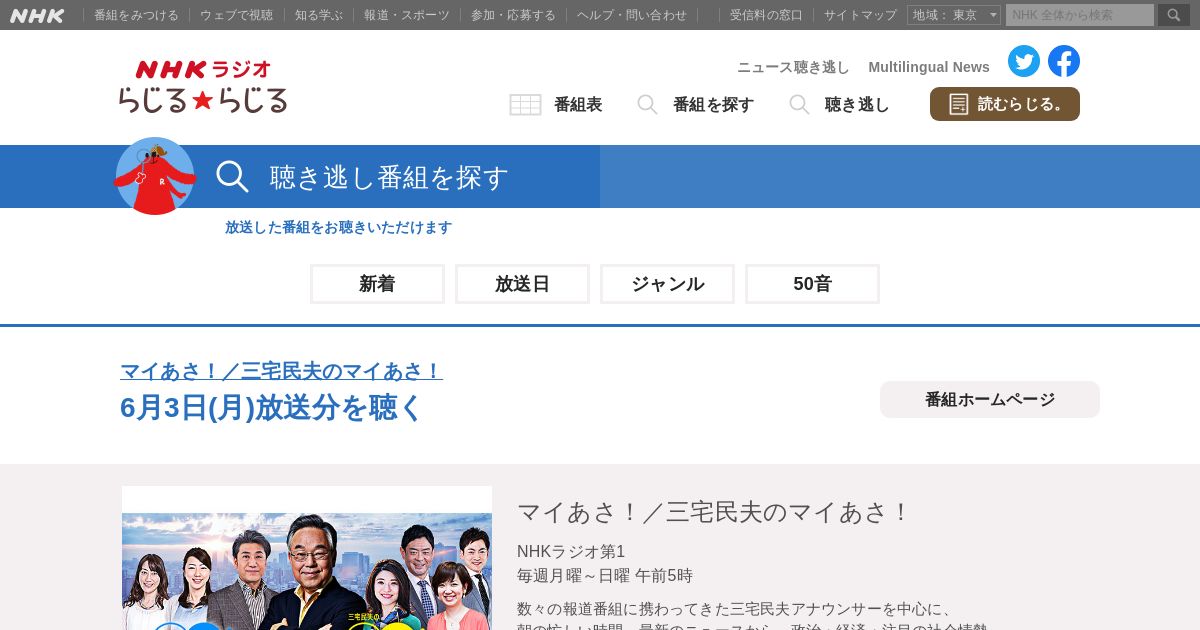Screen dimensions: 1200x630
Task: Click the 6月3日(月)放送分を聴く heading
Action: [x=272, y=408]
